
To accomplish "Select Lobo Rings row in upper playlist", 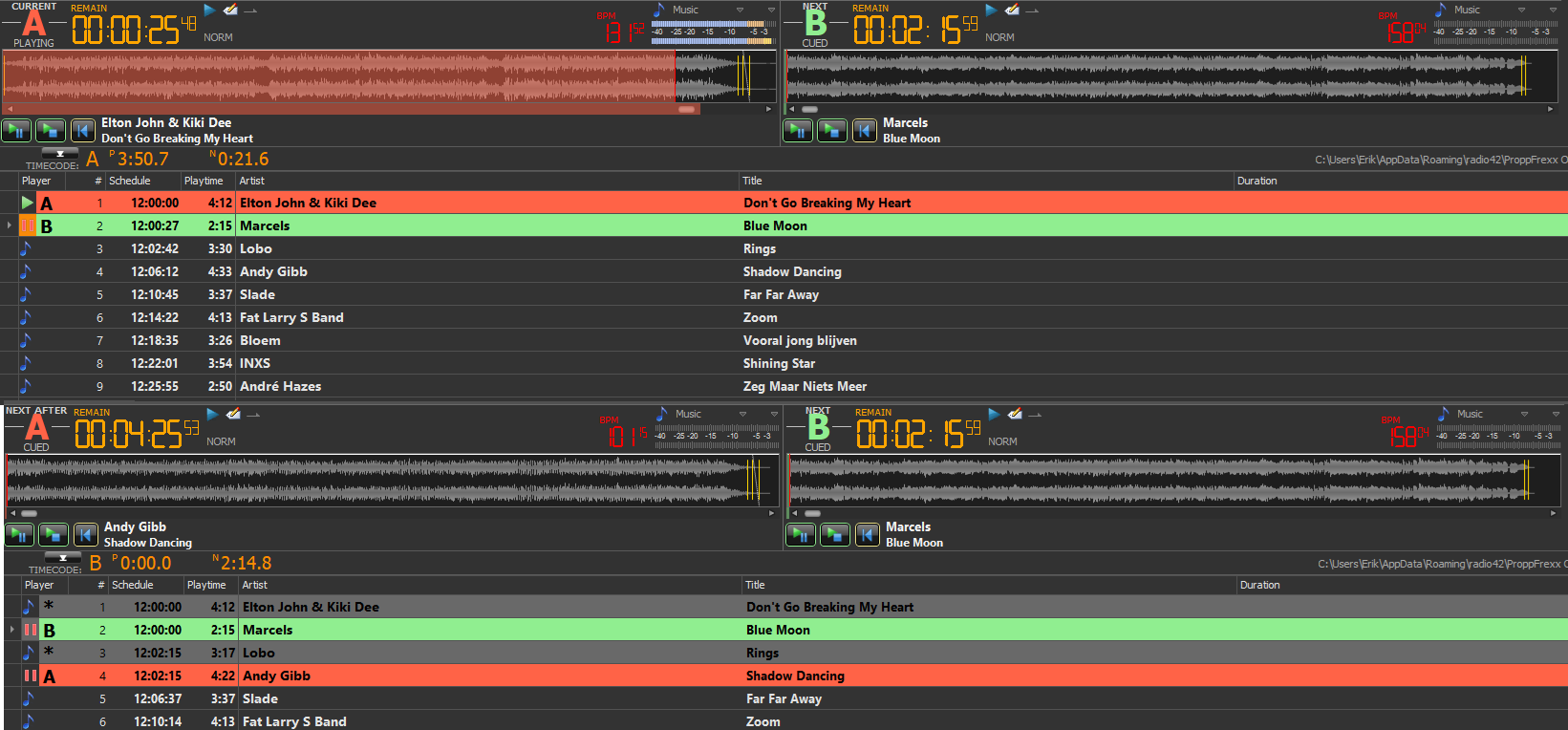I will (x=478, y=248).
